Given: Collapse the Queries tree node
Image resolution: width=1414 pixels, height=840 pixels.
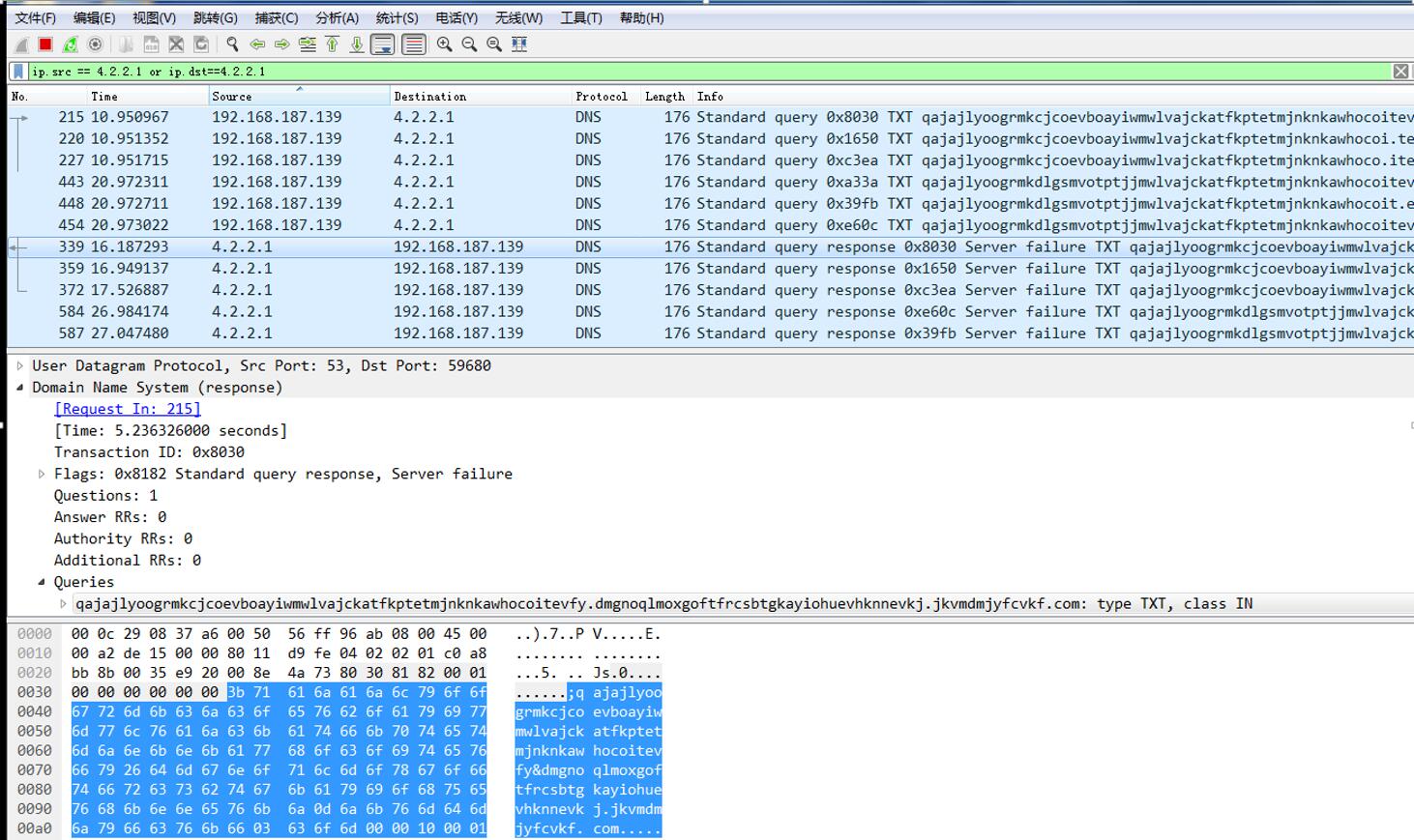Looking at the screenshot, I should point(42,582).
